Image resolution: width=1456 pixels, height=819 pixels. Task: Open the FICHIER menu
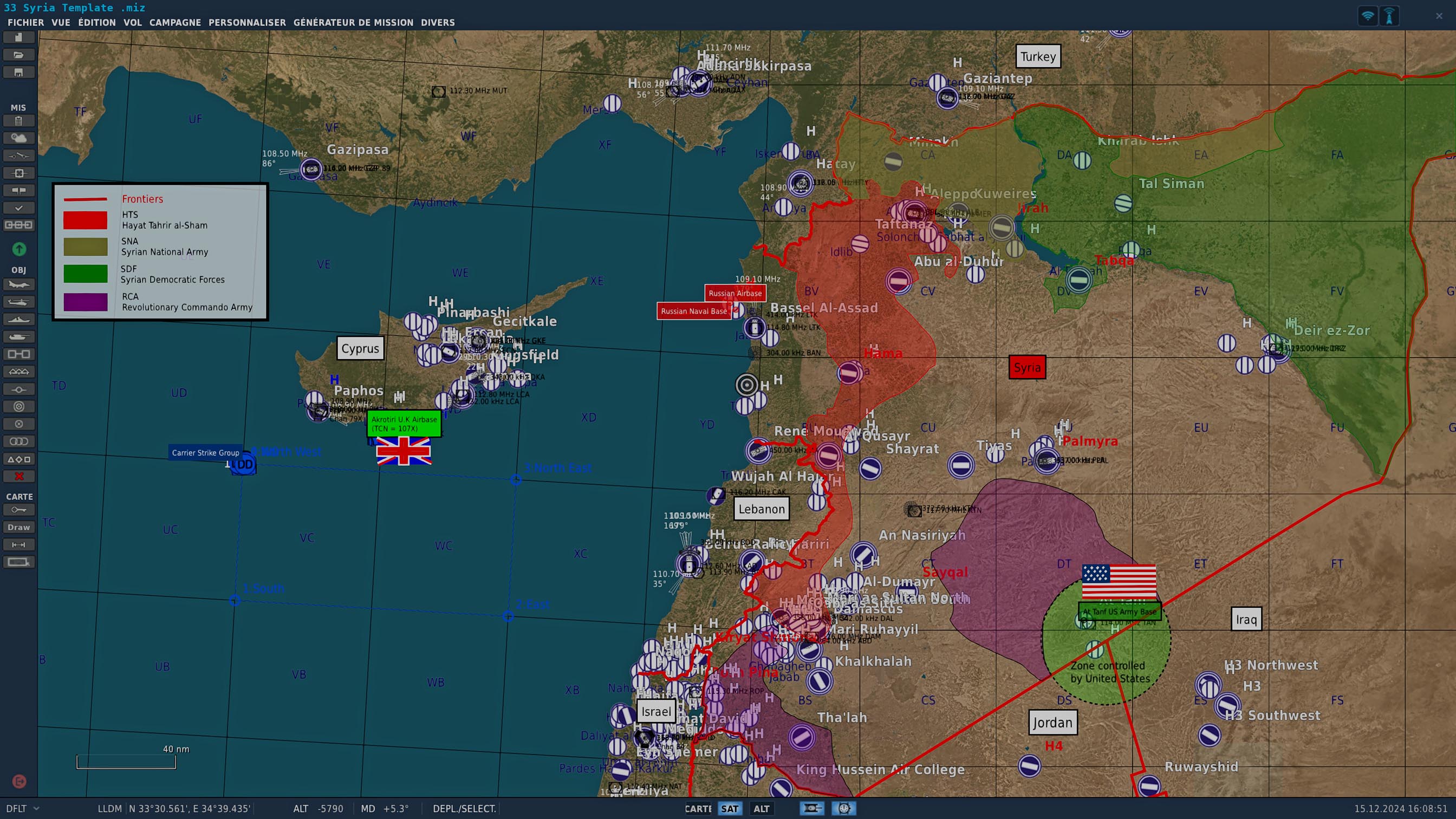[25, 23]
